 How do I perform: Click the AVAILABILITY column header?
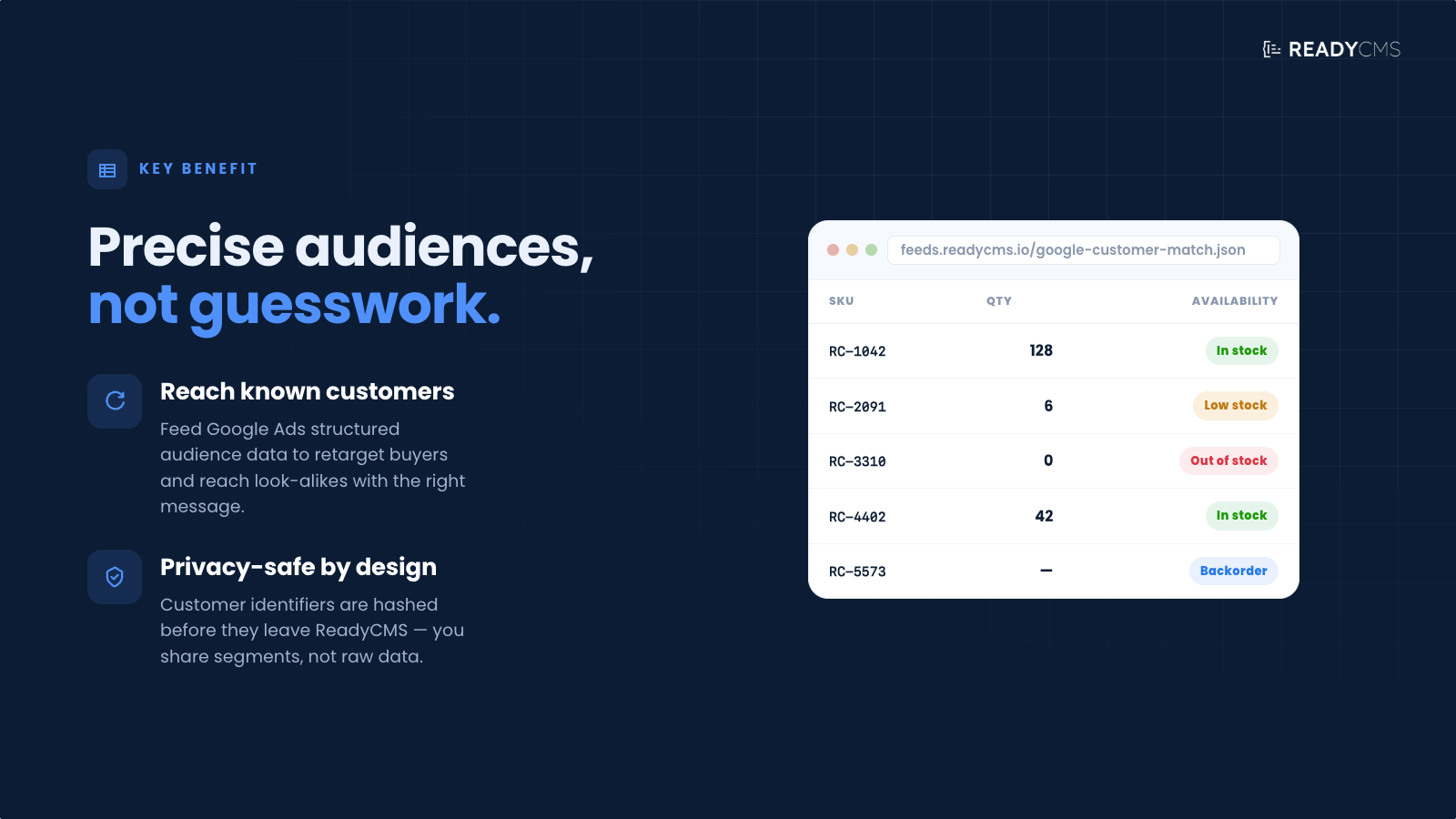[x=1235, y=301]
